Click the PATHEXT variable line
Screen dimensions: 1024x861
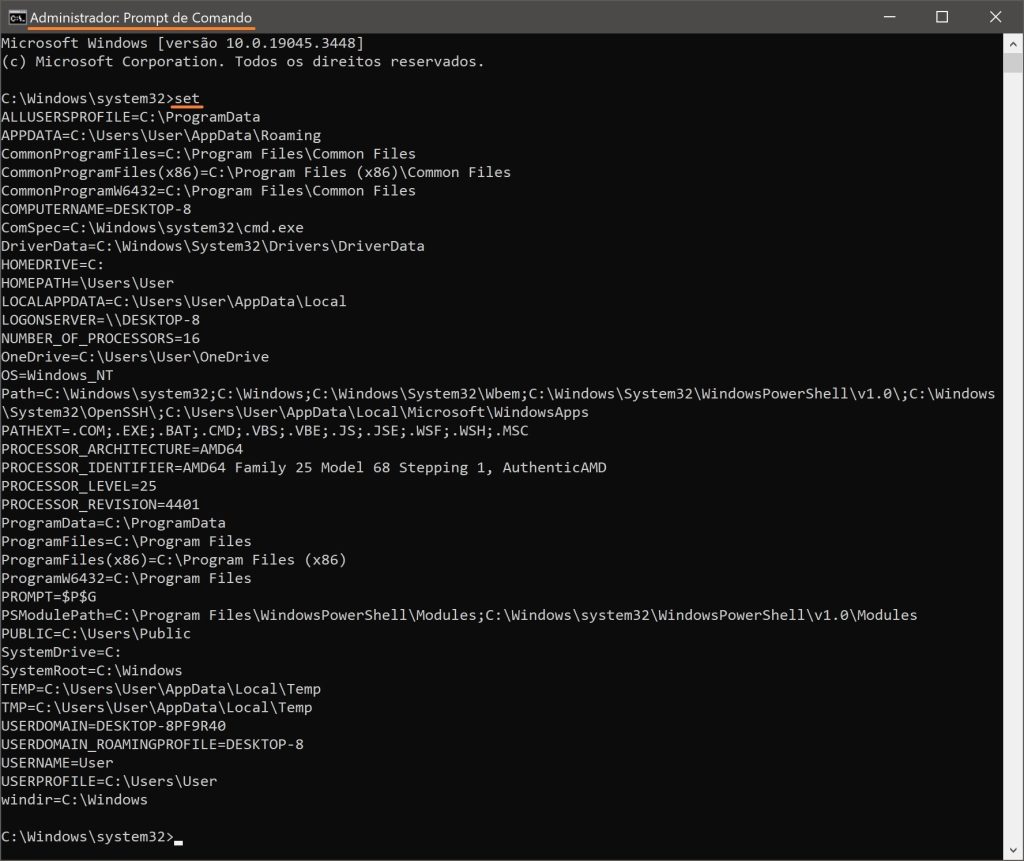264,430
